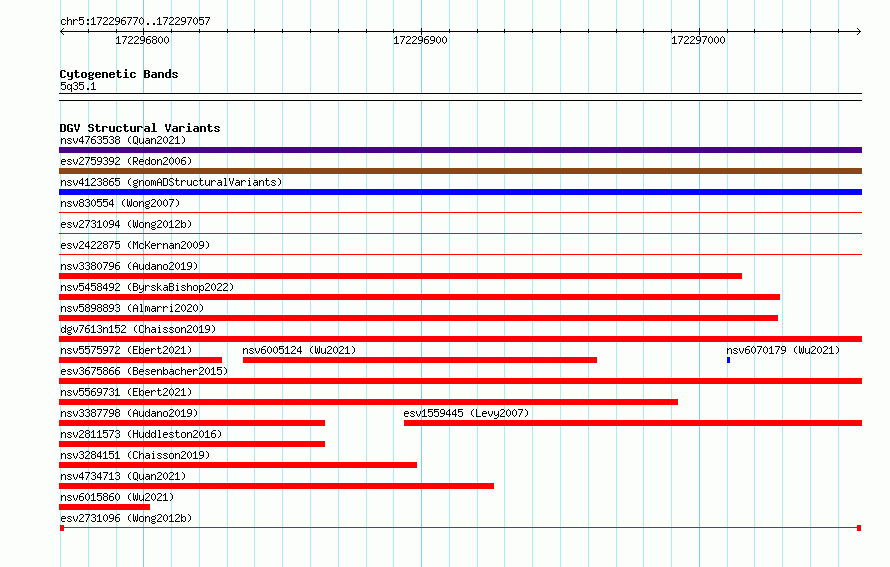Screen dimensions: 890x567
Task: Click the right arrow end of the ruler
Action: (x=859, y=31)
